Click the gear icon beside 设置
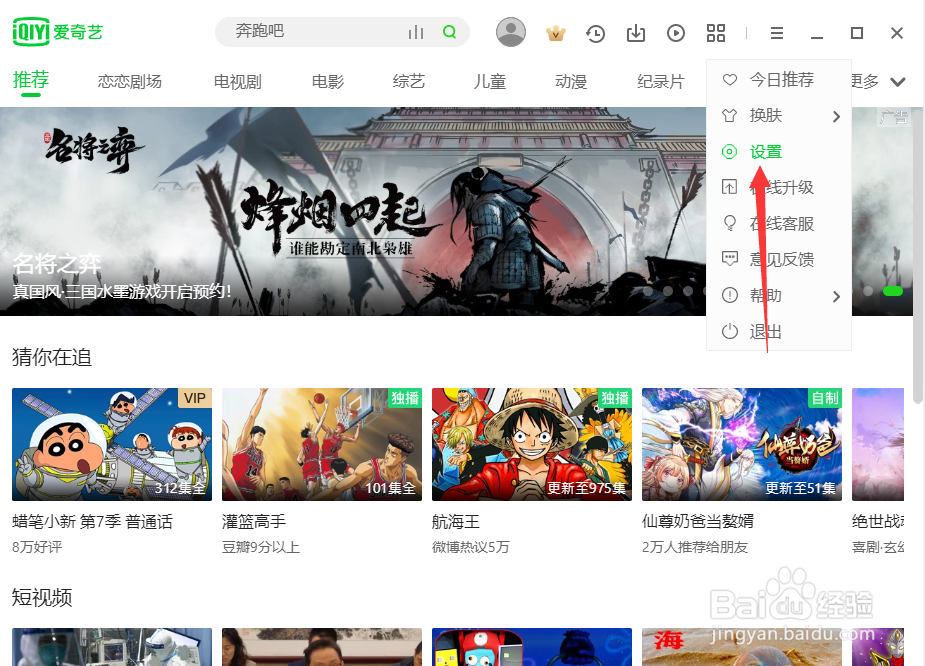This screenshot has height=666, width=925. [x=730, y=152]
